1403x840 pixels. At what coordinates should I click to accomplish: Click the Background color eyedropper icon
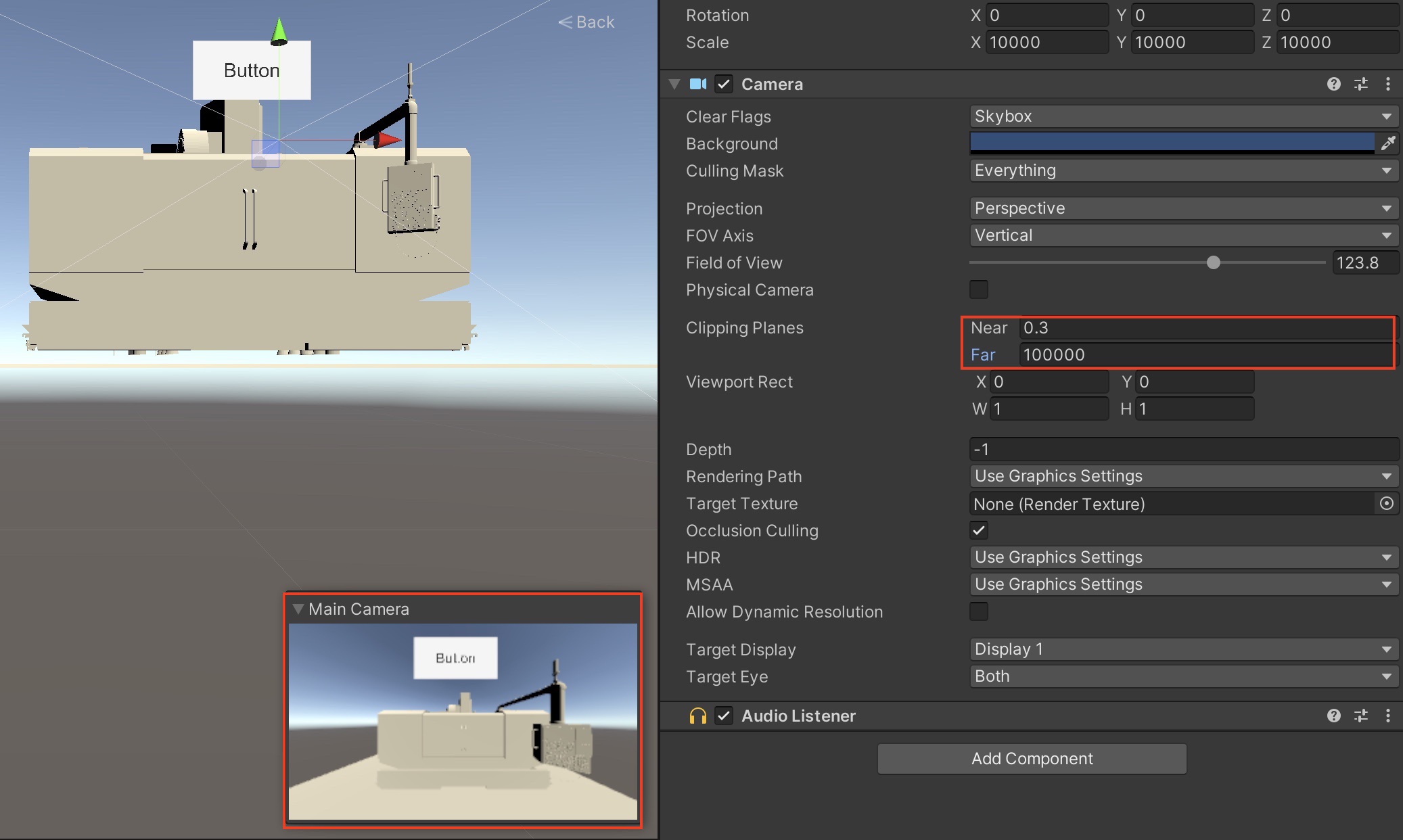pos(1387,143)
